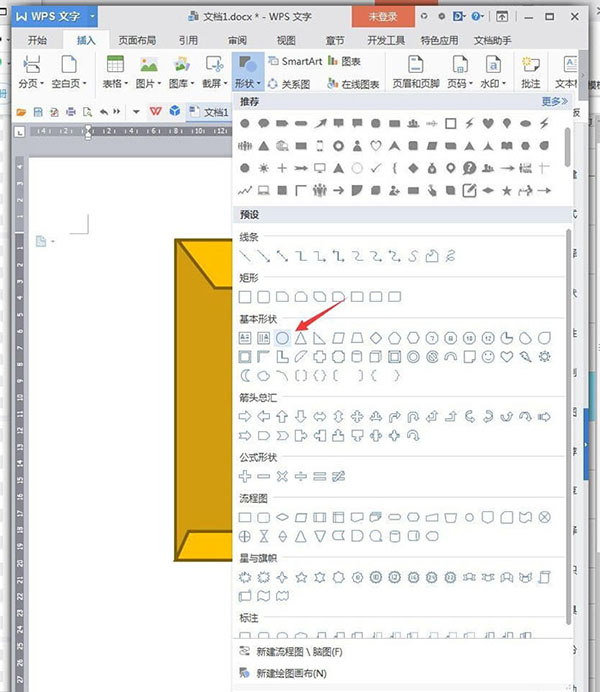The image size is (600, 692).
Task: Select the heart shape in basic shapes
Action: click(507, 357)
